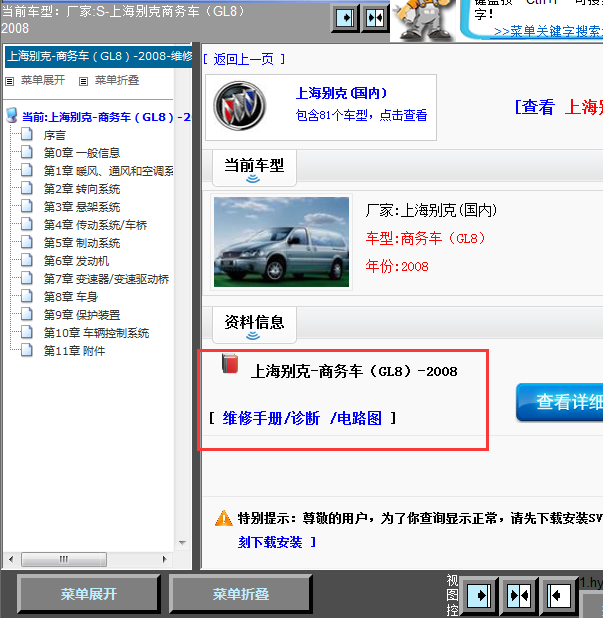Open 第2章 转向系统 chapter
This screenshot has width=603, height=618.
(82, 189)
